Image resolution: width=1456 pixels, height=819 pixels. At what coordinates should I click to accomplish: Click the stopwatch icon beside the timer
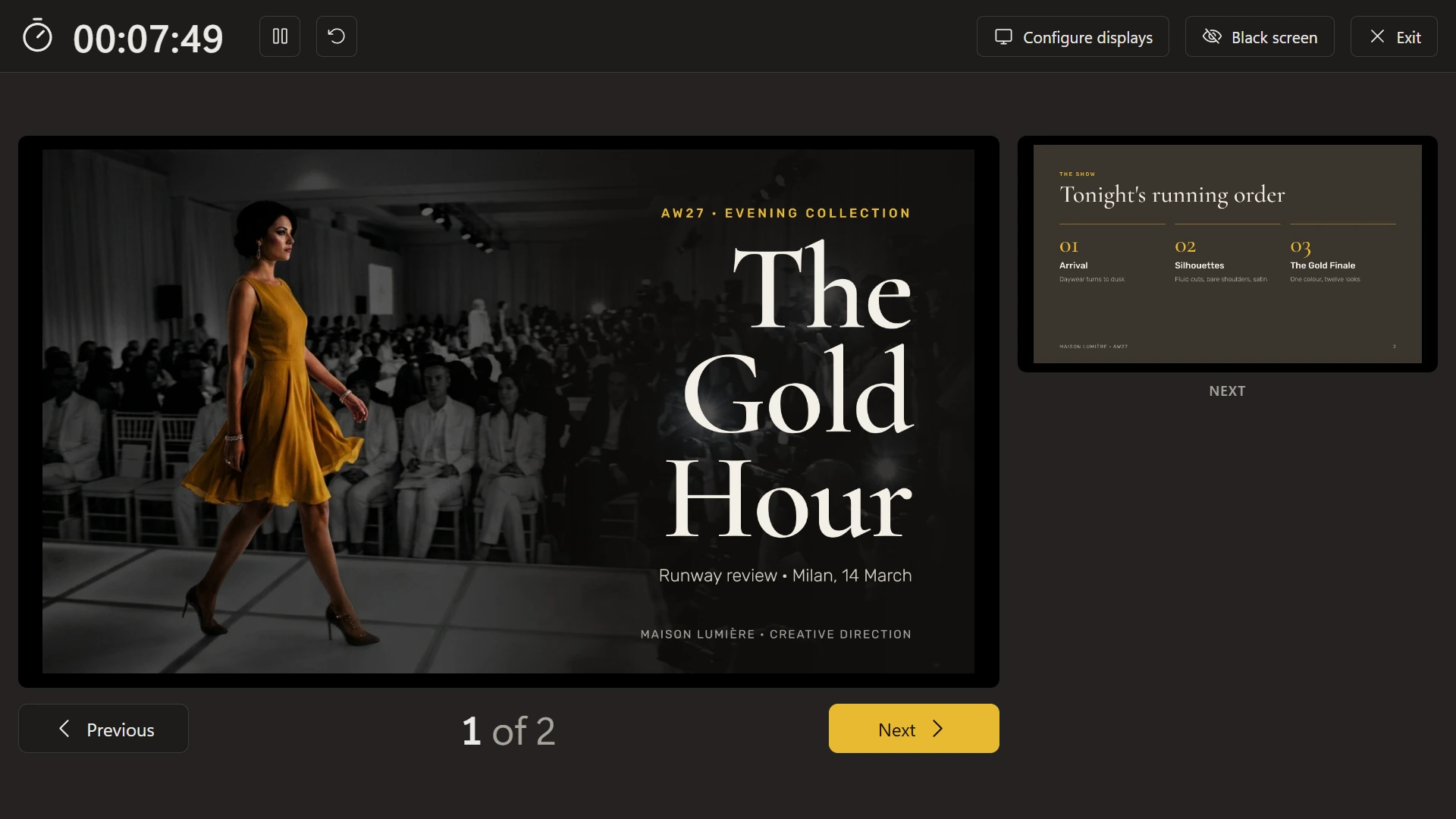pyautogui.click(x=37, y=36)
